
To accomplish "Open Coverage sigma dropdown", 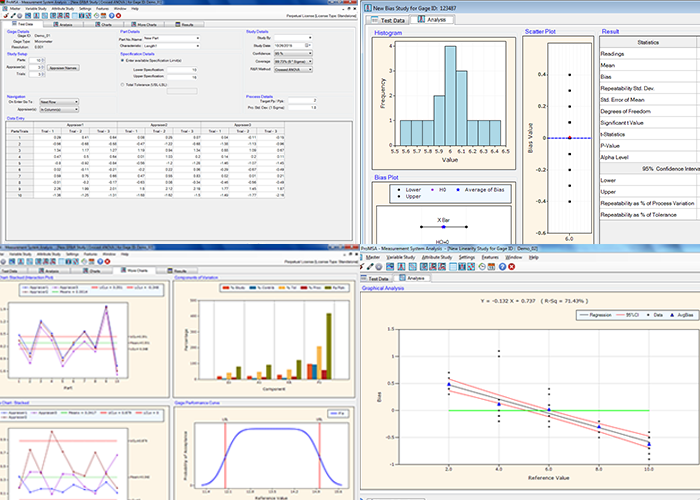I will pyautogui.click(x=293, y=62).
